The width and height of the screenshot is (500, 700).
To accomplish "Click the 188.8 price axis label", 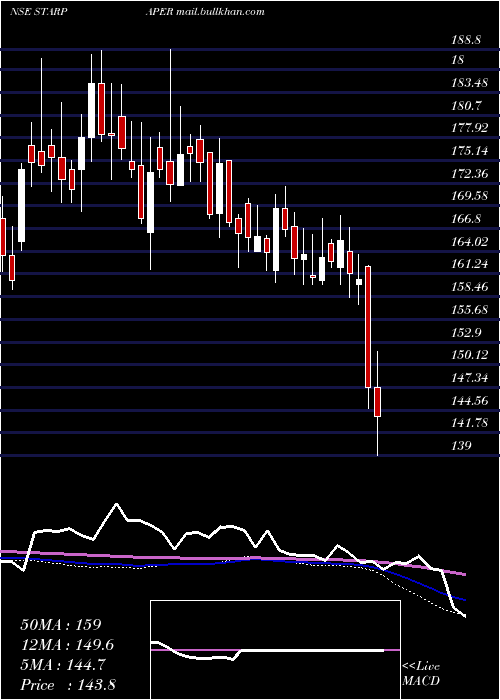I will coord(467,40).
